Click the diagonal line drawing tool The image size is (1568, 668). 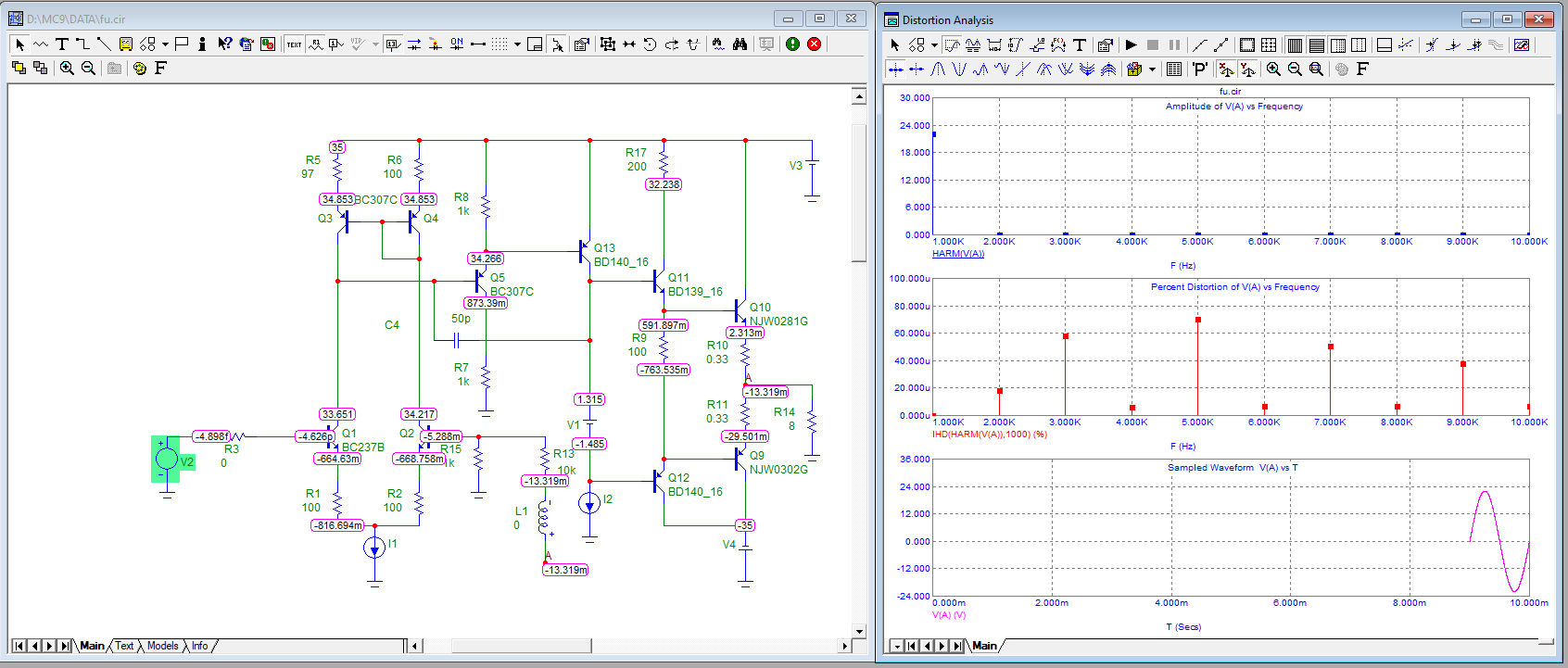104,44
